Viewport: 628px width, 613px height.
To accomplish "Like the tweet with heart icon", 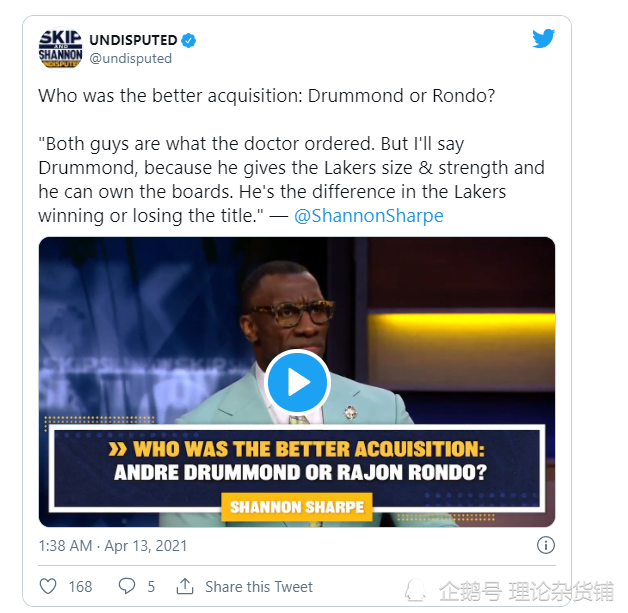I will (x=48, y=586).
